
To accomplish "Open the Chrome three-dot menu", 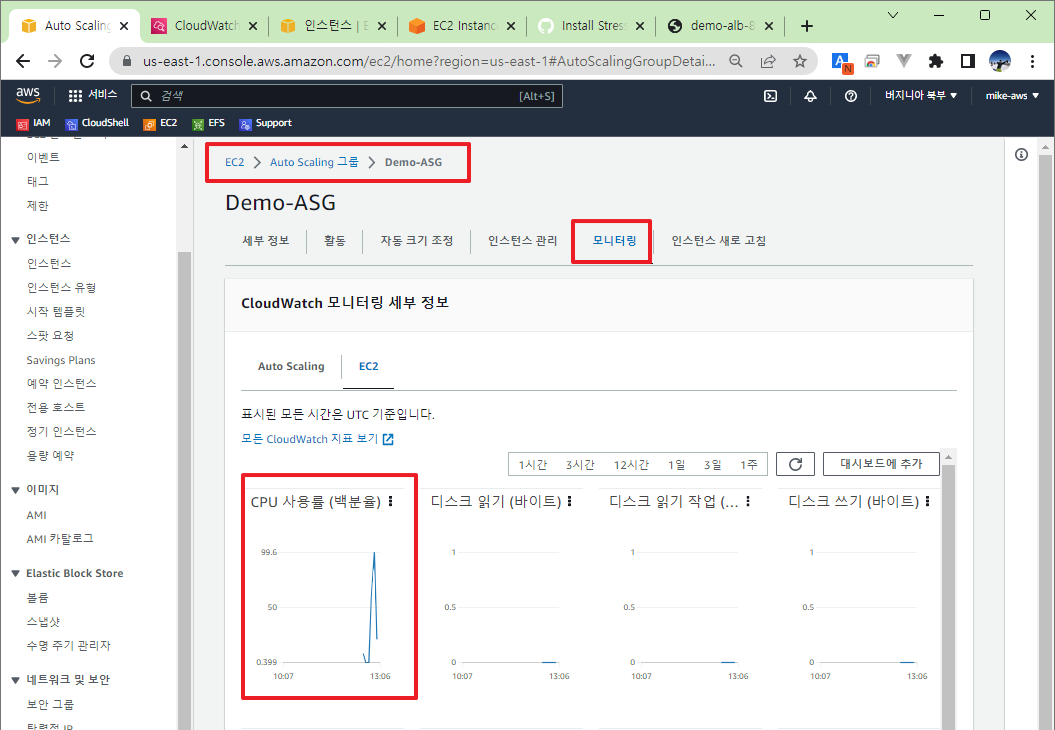I will [1032, 61].
